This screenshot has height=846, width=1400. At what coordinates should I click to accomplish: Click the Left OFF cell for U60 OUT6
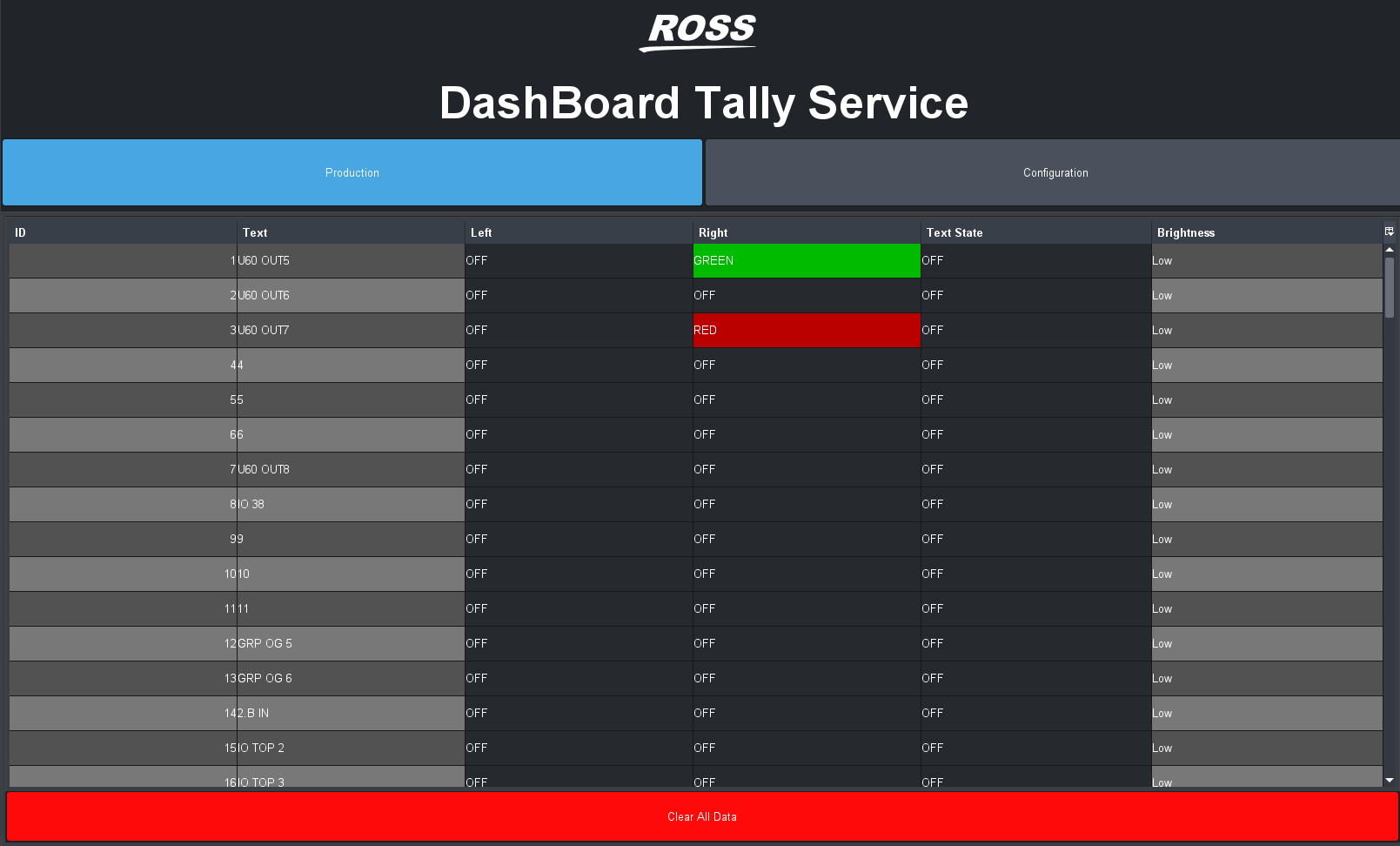pos(579,296)
